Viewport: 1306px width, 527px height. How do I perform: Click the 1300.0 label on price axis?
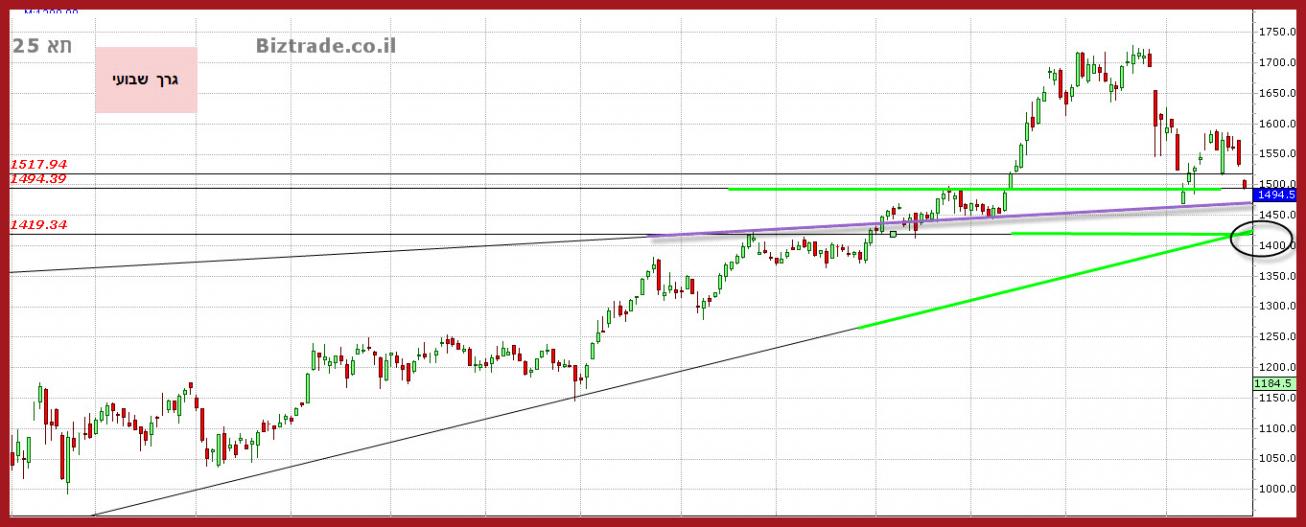click(1278, 307)
